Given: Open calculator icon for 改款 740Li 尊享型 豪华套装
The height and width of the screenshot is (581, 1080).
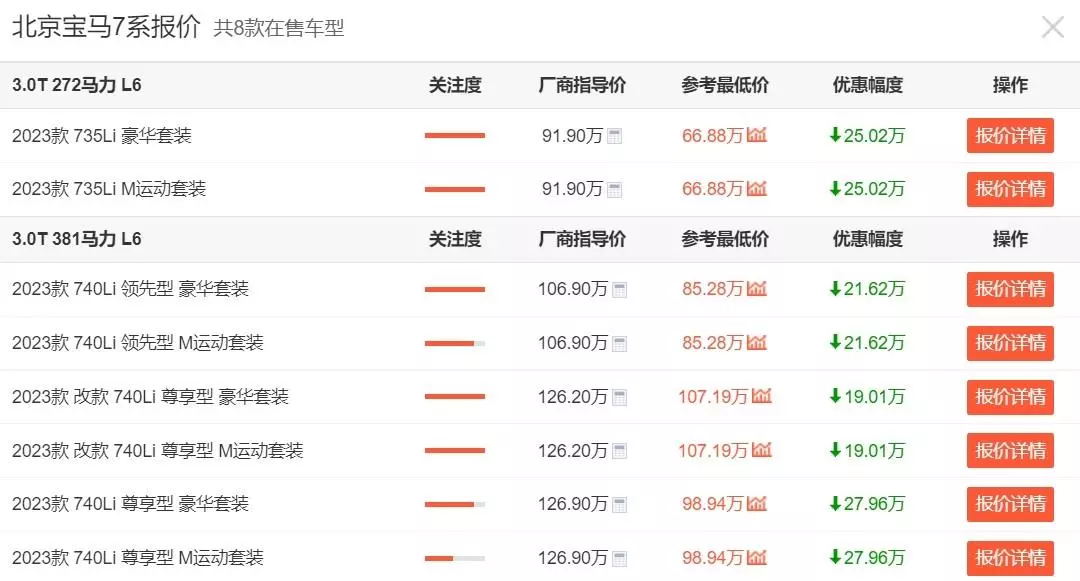Looking at the screenshot, I should [619, 398].
